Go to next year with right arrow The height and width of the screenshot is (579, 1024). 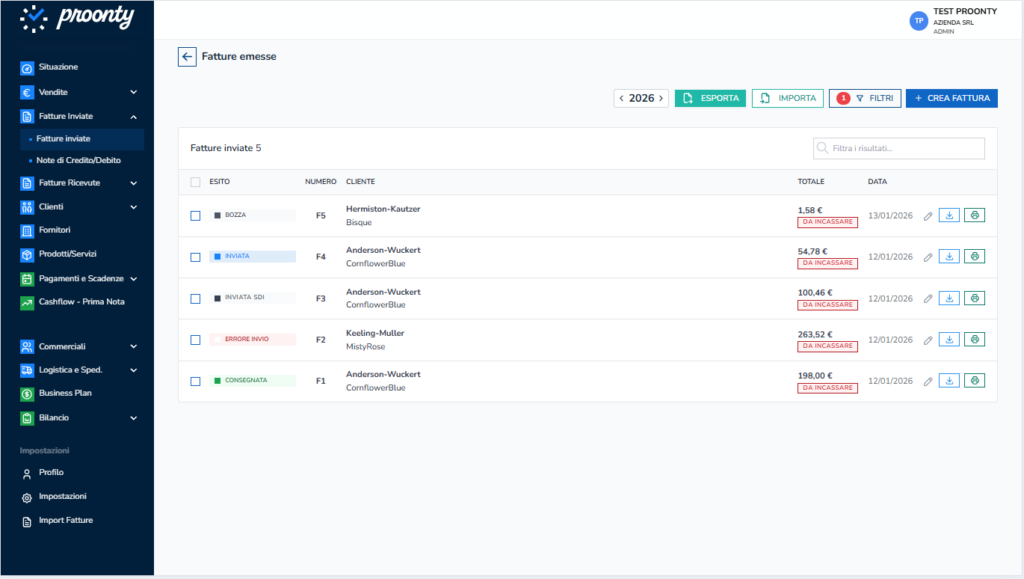(661, 98)
